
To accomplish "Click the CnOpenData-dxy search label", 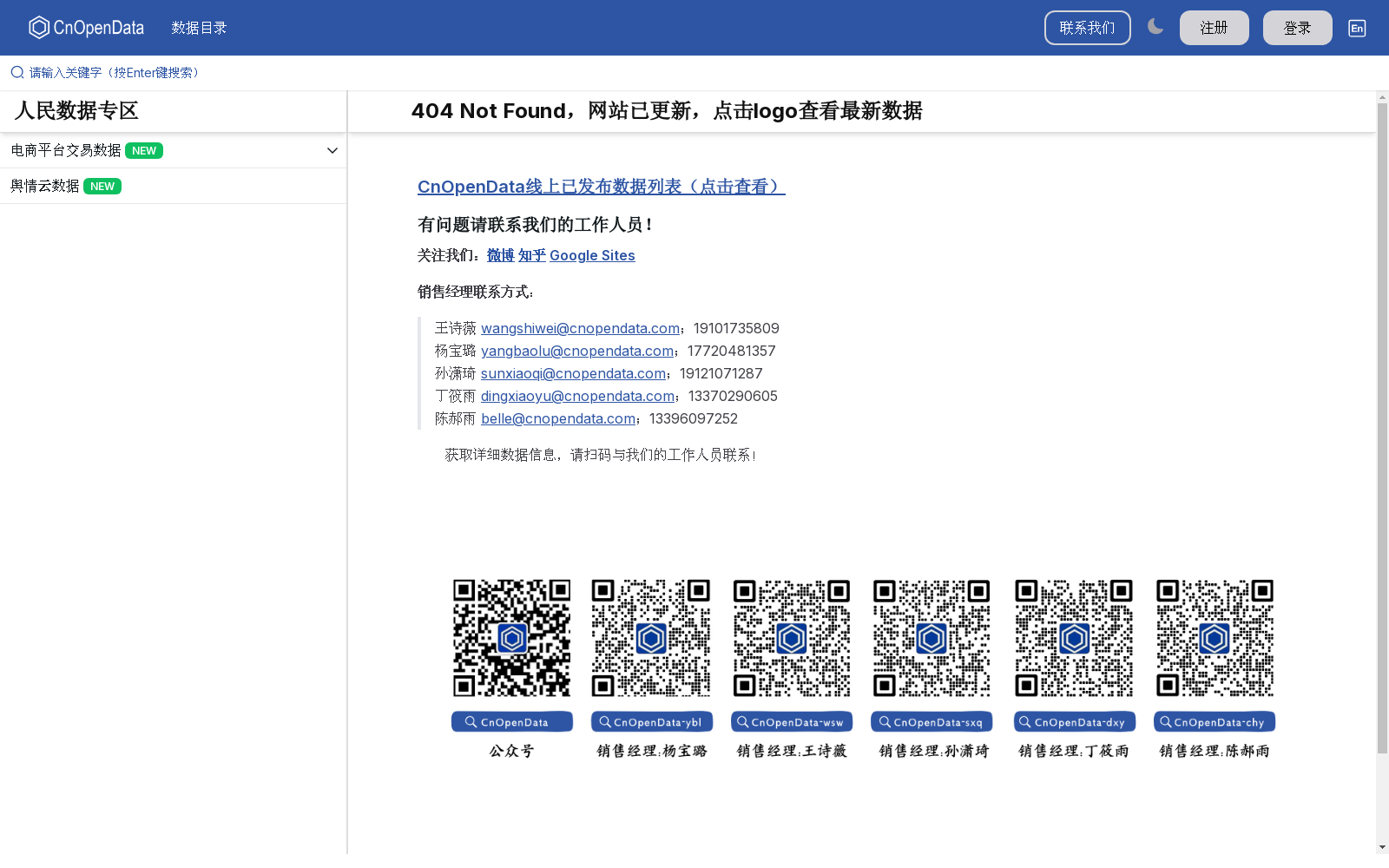I will coord(1075,722).
